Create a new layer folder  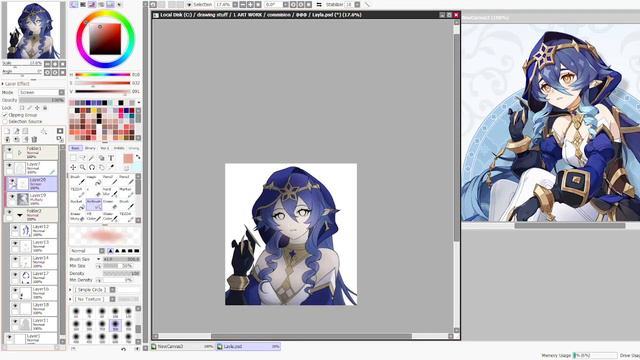pyautogui.click(x=25, y=131)
